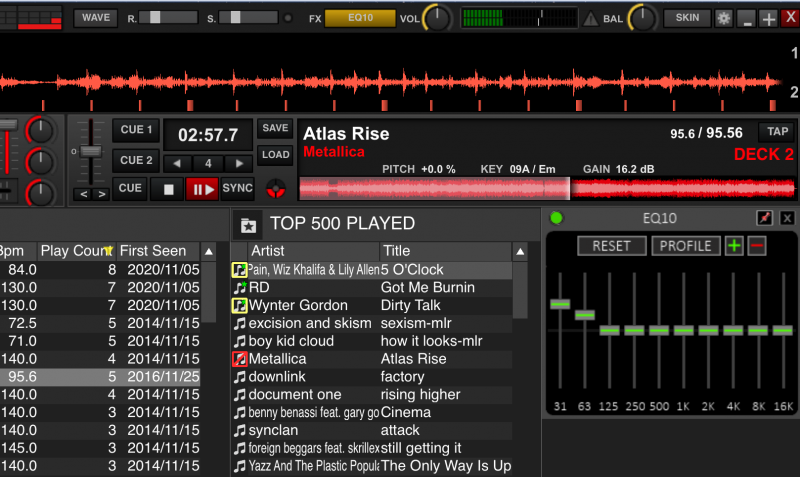Select synclan attack track
This screenshot has width=800, height=477.
371,431
